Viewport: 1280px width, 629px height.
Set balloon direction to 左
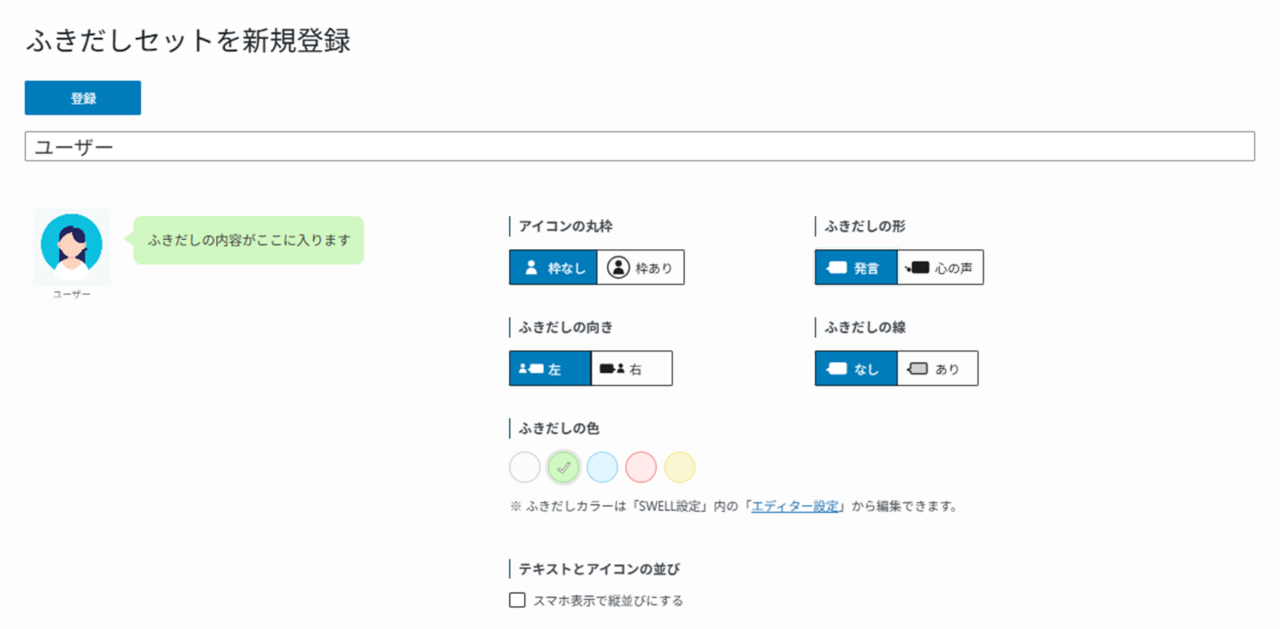pos(550,369)
